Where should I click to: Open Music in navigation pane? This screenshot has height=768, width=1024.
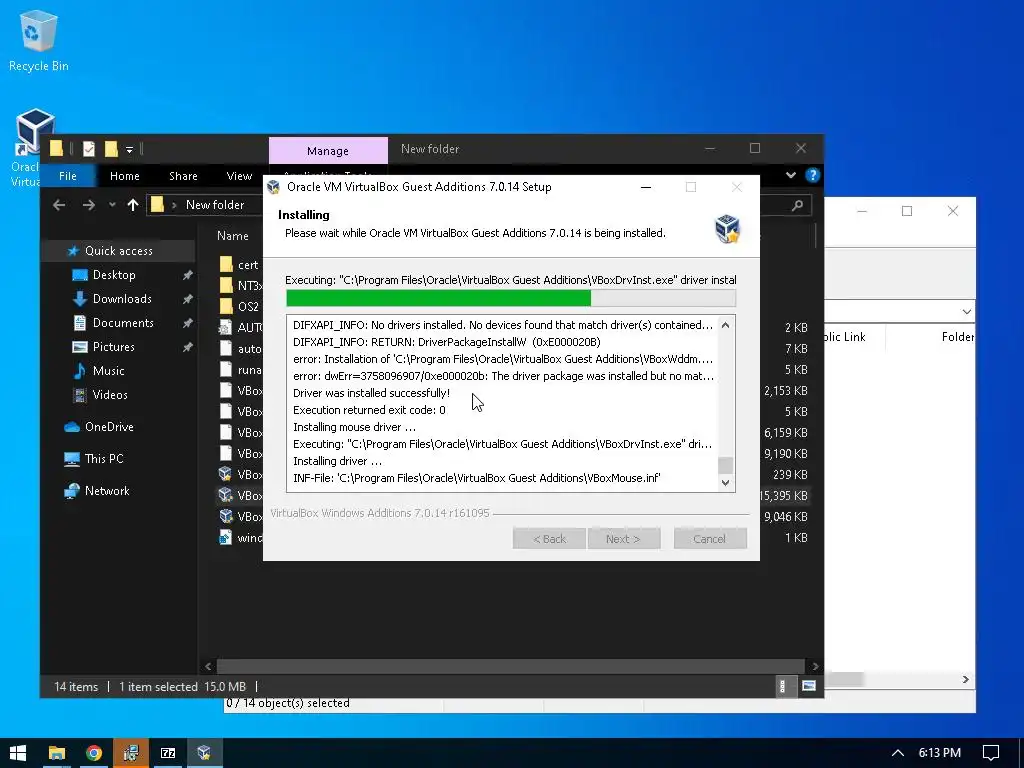click(108, 371)
